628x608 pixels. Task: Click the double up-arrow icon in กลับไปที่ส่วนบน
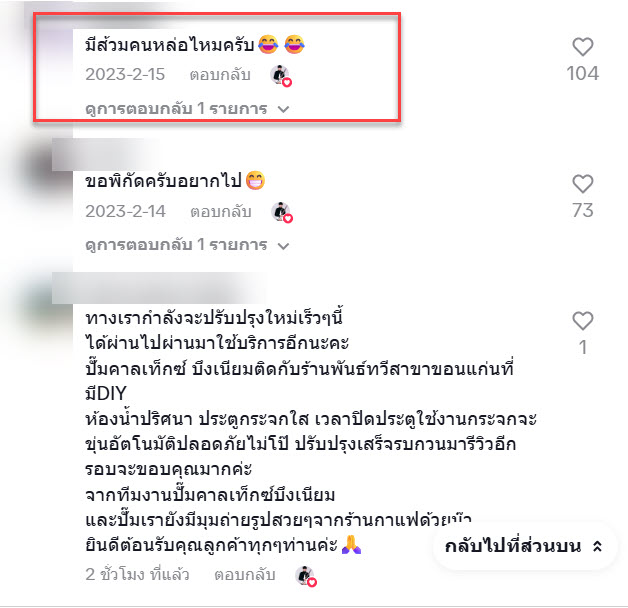pyautogui.click(x=597, y=546)
